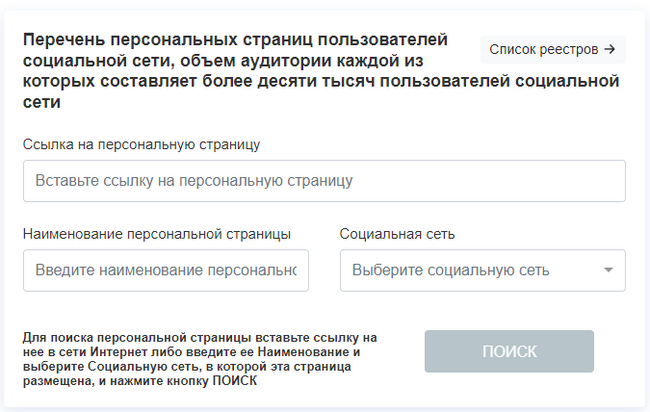Click the left edge of the social network combo box

[x=346, y=270]
